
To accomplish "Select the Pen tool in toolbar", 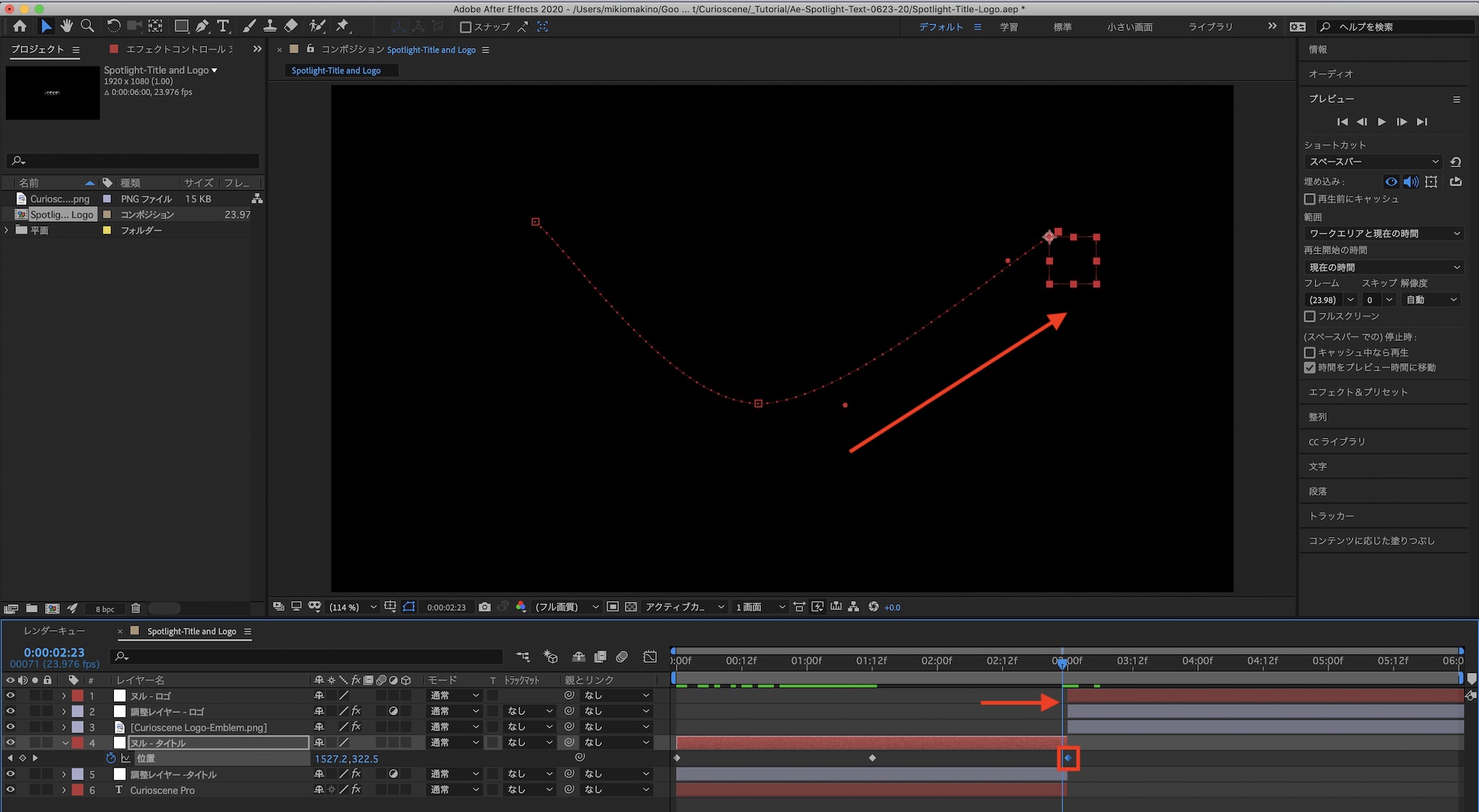I will click(202, 26).
